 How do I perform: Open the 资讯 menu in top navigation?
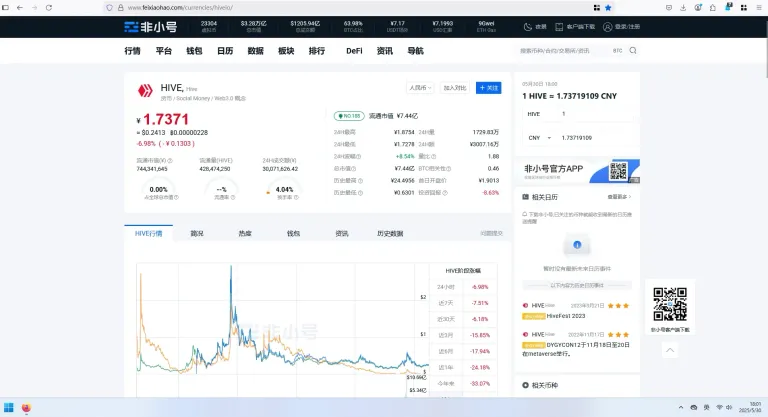(x=384, y=51)
